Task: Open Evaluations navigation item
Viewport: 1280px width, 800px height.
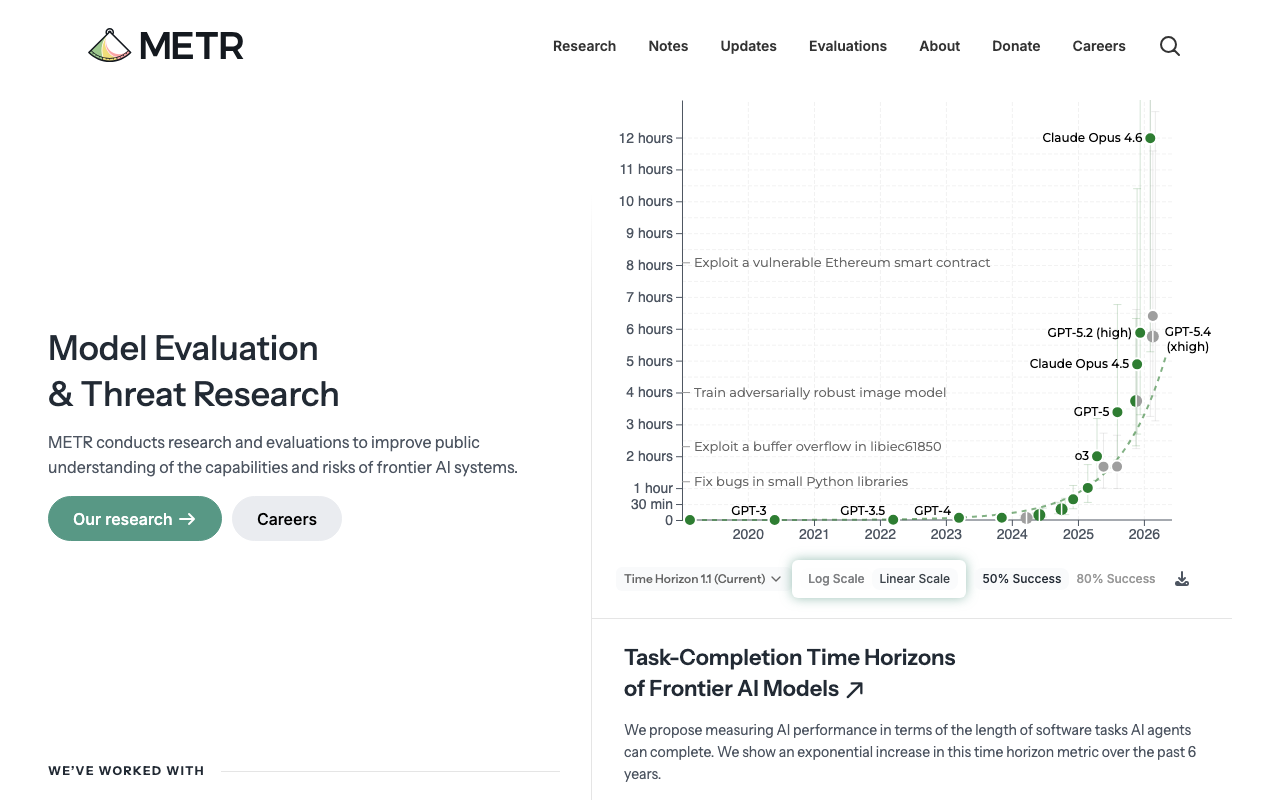Action: pyautogui.click(x=848, y=46)
